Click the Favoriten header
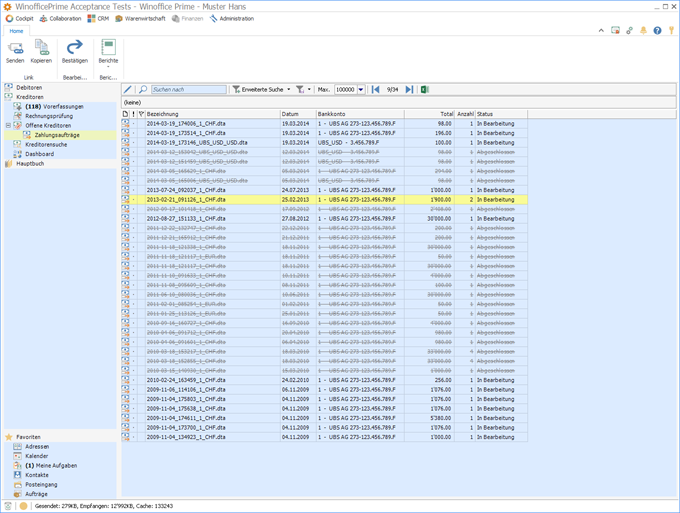Image resolution: width=680 pixels, height=513 pixels. click(x=28, y=437)
